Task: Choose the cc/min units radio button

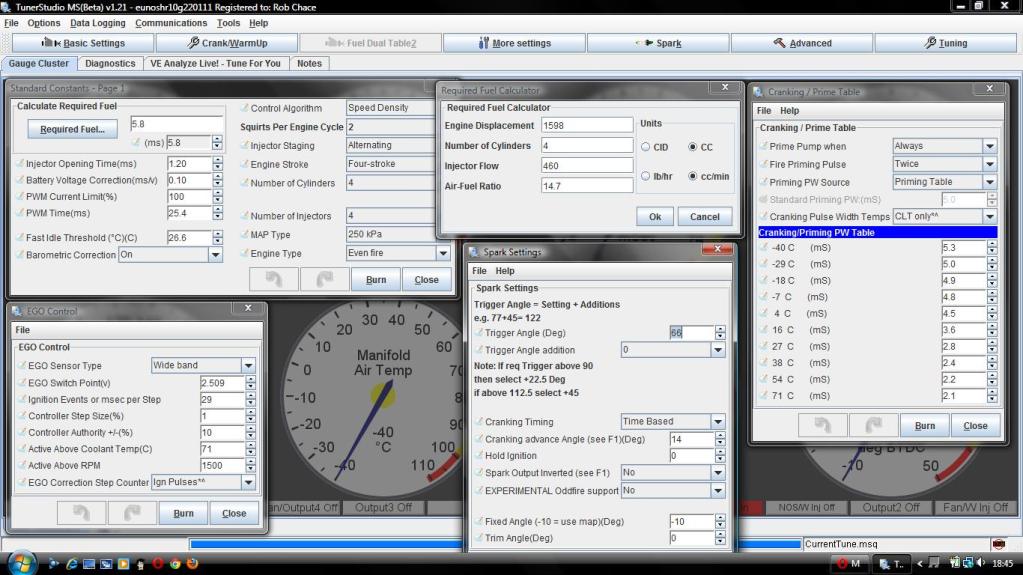Action: [694, 176]
